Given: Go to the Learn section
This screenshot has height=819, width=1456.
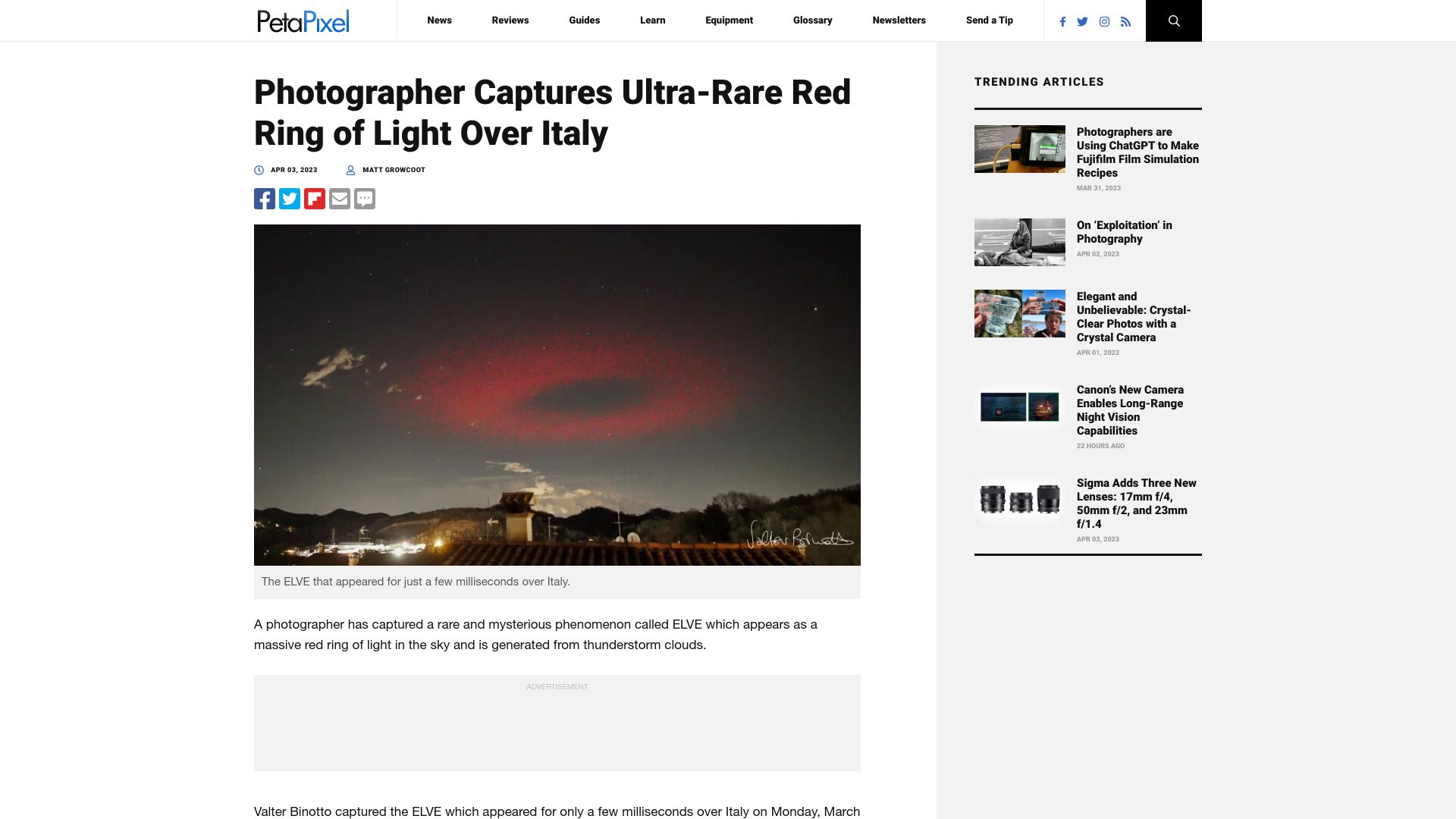Looking at the screenshot, I should pos(653,20).
